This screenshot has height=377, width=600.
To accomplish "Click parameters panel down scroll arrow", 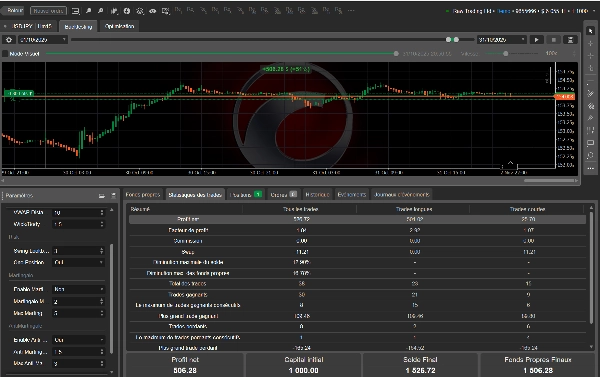I will click(111, 372).
